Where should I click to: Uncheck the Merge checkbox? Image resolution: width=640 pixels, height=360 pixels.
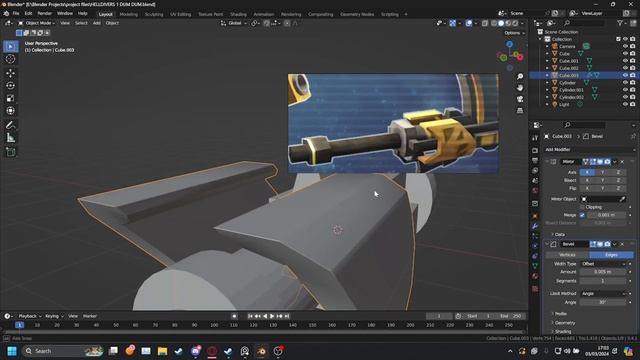[582, 215]
